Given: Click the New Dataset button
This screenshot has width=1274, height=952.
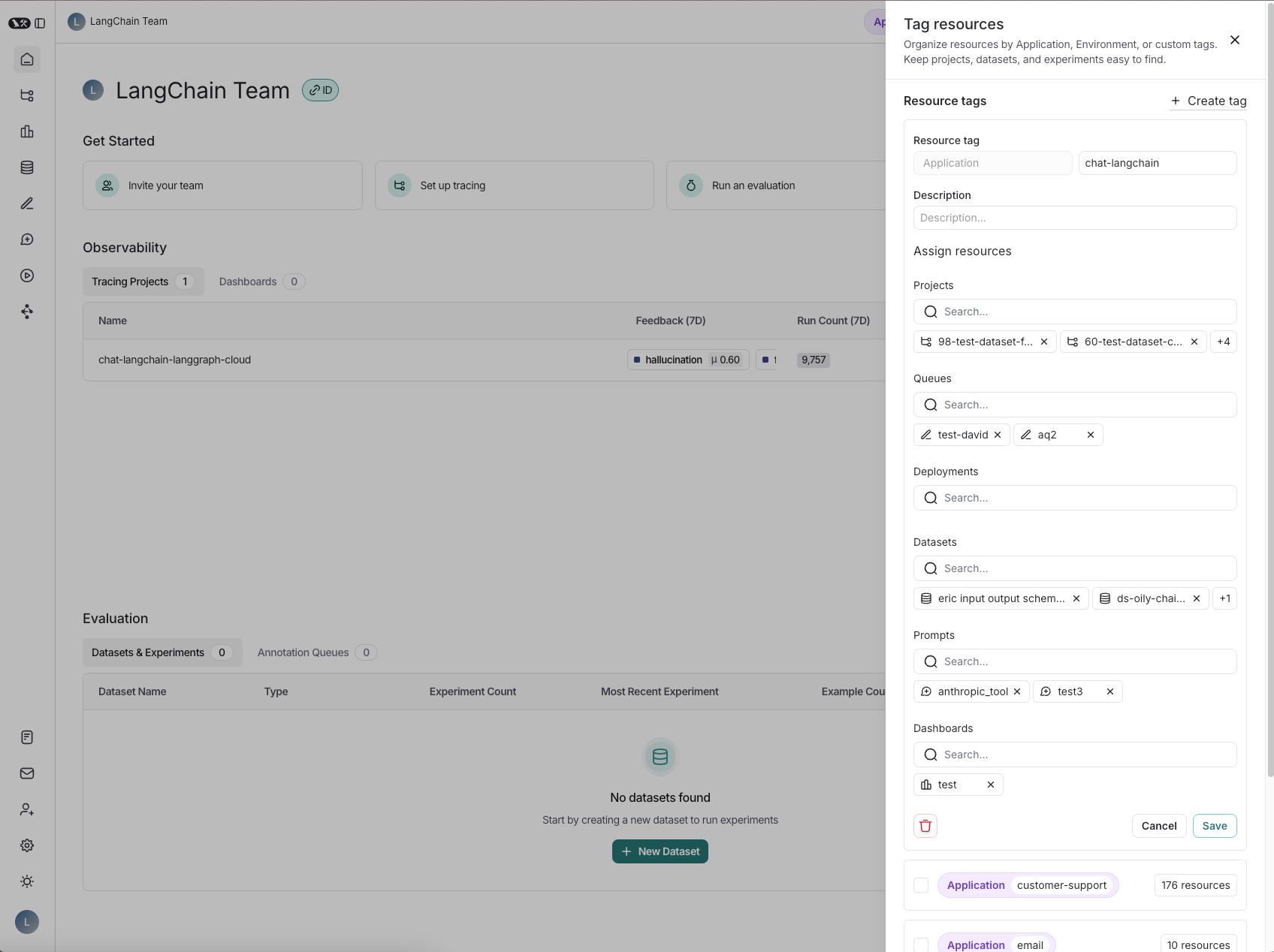Looking at the screenshot, I should [660, 851].
